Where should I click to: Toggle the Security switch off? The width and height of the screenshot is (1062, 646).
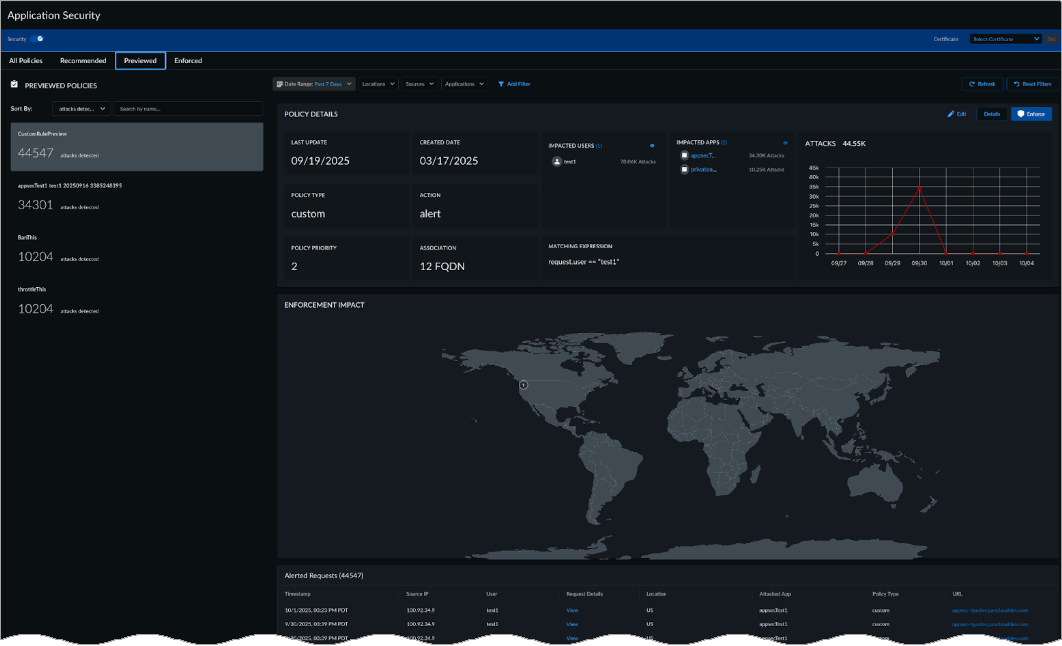(x=37, y=39)
